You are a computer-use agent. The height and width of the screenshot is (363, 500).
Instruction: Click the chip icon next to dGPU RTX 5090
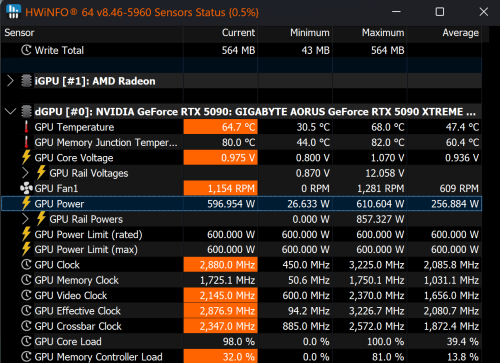[26, 112]
